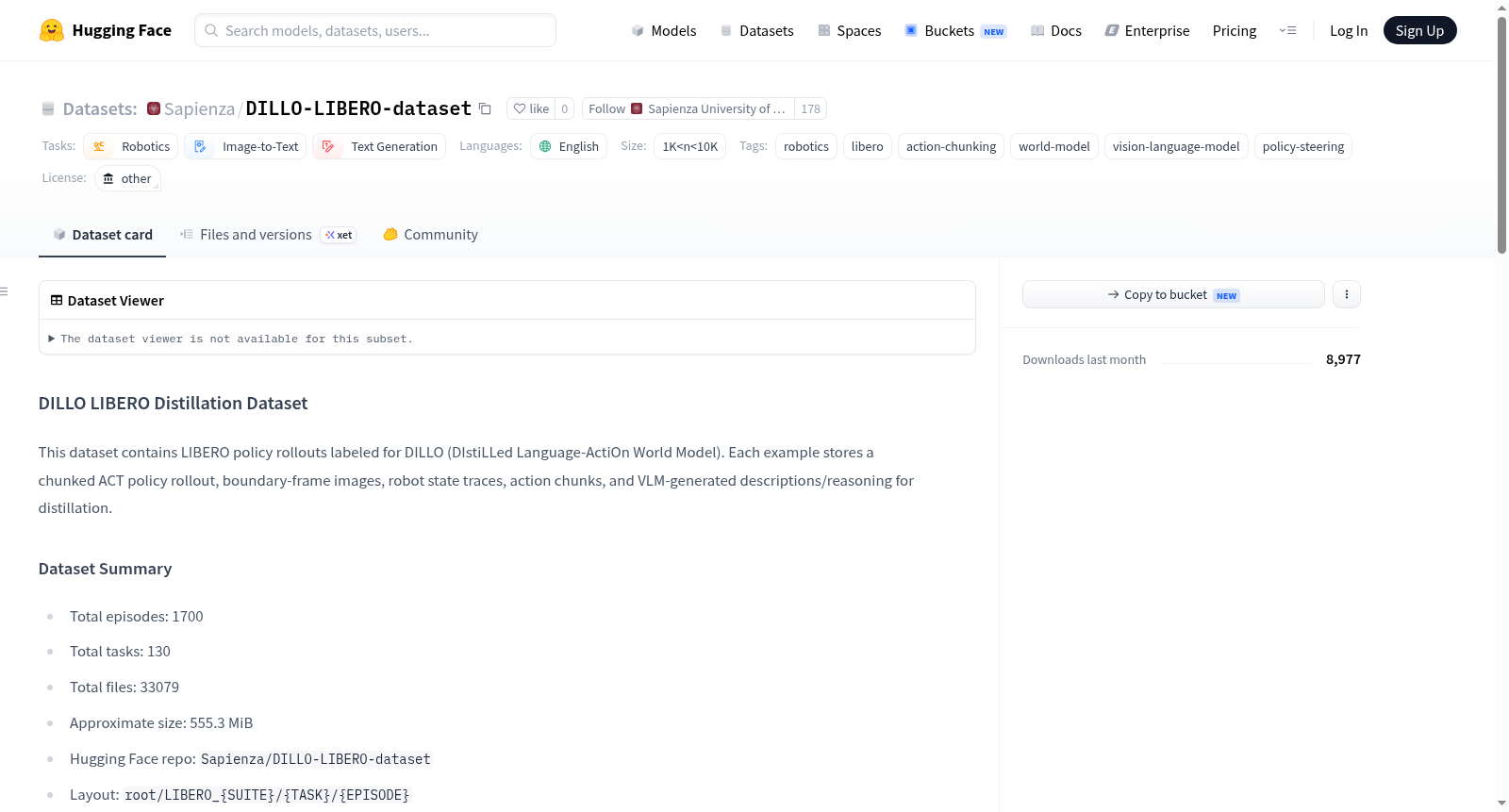Go to the Pricing page
This screenshot has width=1509, height=812.
1235,30
